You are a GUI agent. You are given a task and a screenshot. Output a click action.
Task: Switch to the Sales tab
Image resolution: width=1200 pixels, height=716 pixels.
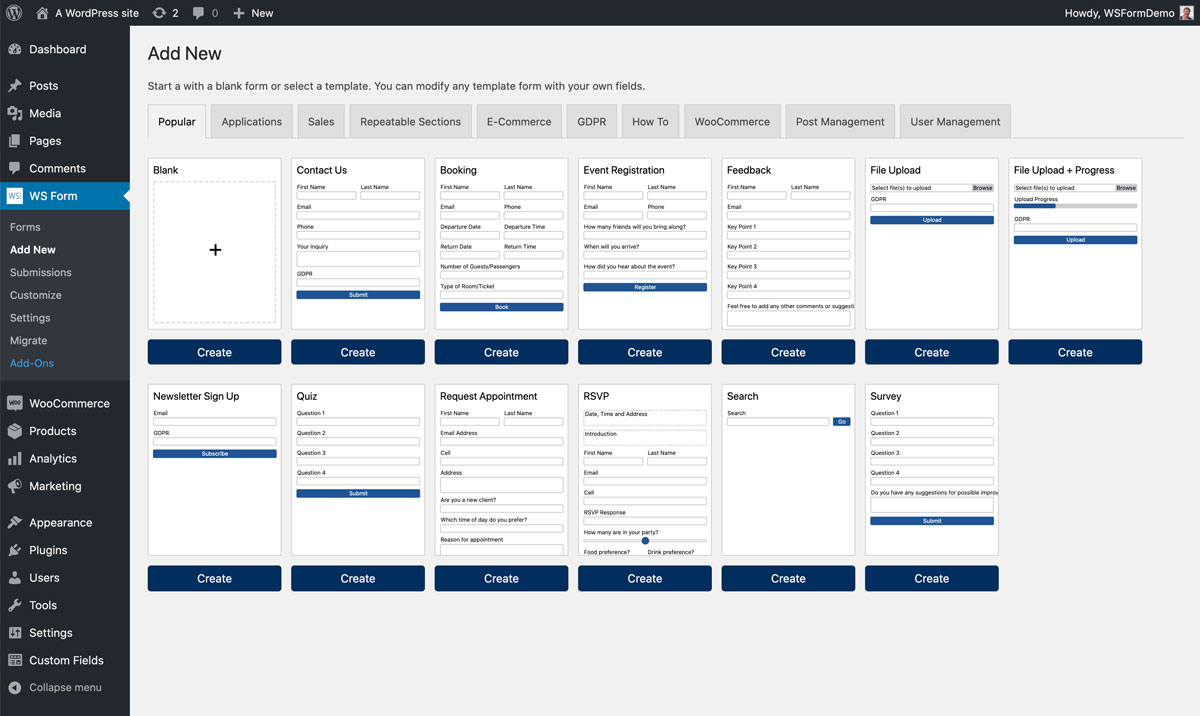[x=321, y=121]
